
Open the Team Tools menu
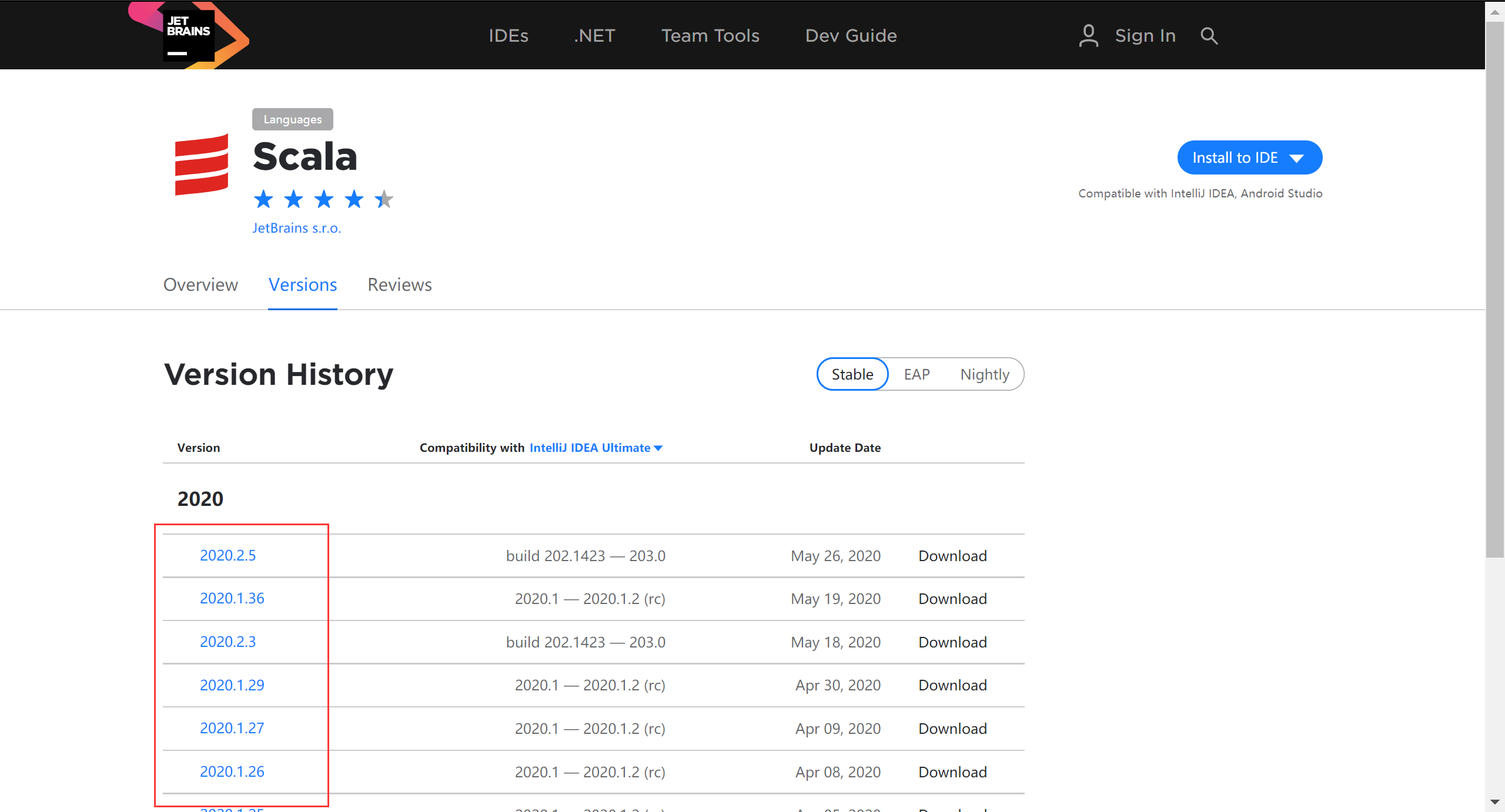click(x=710, y=35)
